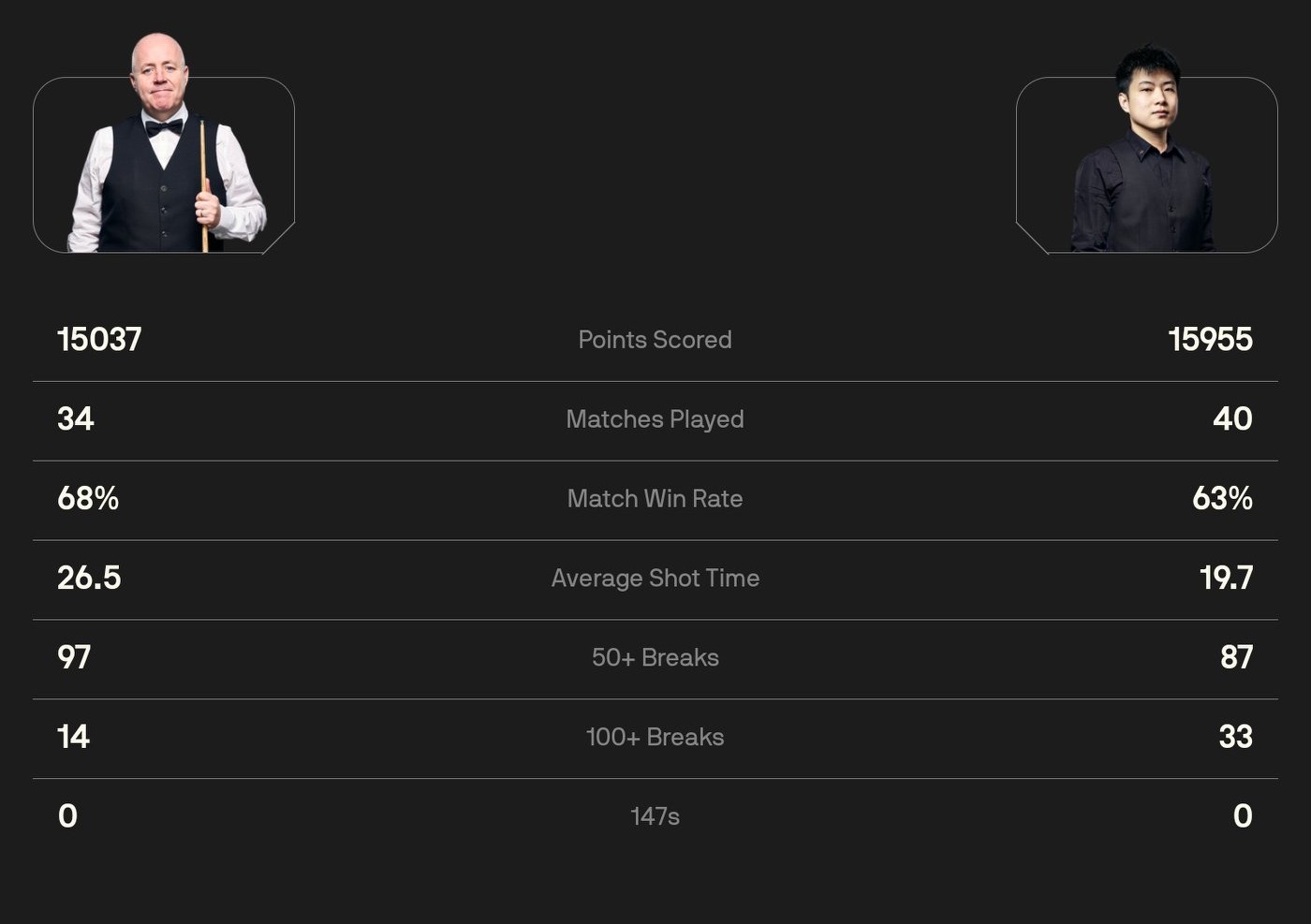Screen dimensions: 1311x924
Task: Click the 68% match win rate value
Action: (x=88, y=499)
